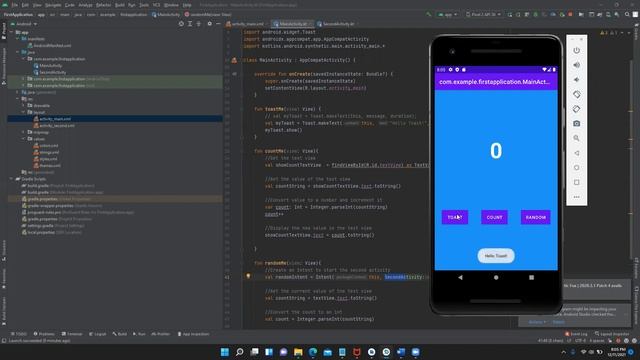This screenshot has width=640, height=360.
Task: Tap the TOAST button in the app
Action: point(455,217)
